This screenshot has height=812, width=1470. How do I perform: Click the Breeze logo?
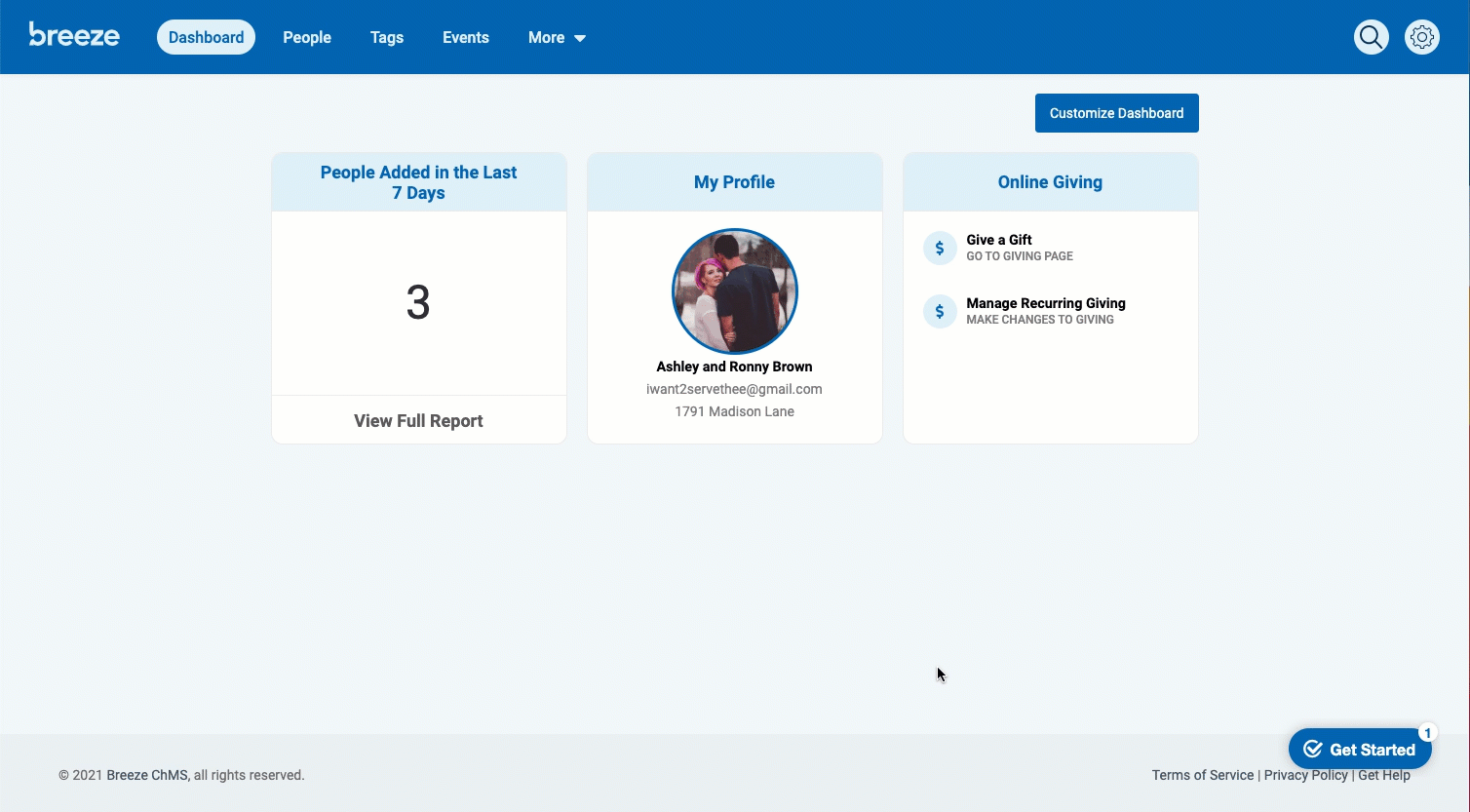[x=74, y=36]
